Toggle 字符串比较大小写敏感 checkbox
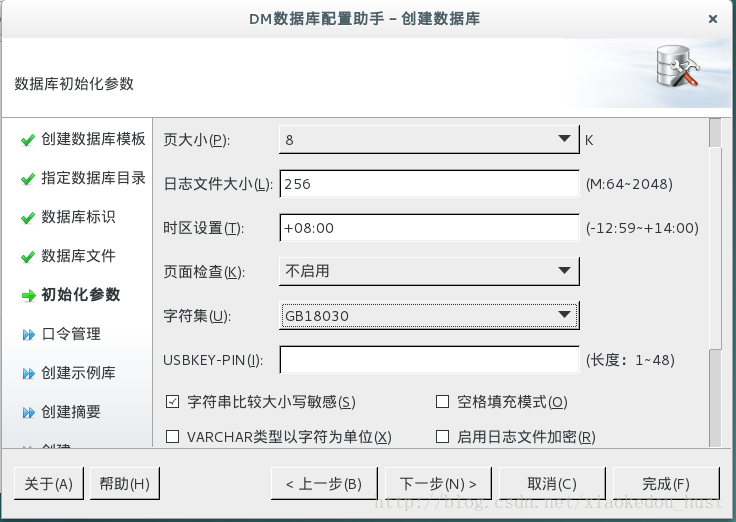736x522 pixels. 172,402
